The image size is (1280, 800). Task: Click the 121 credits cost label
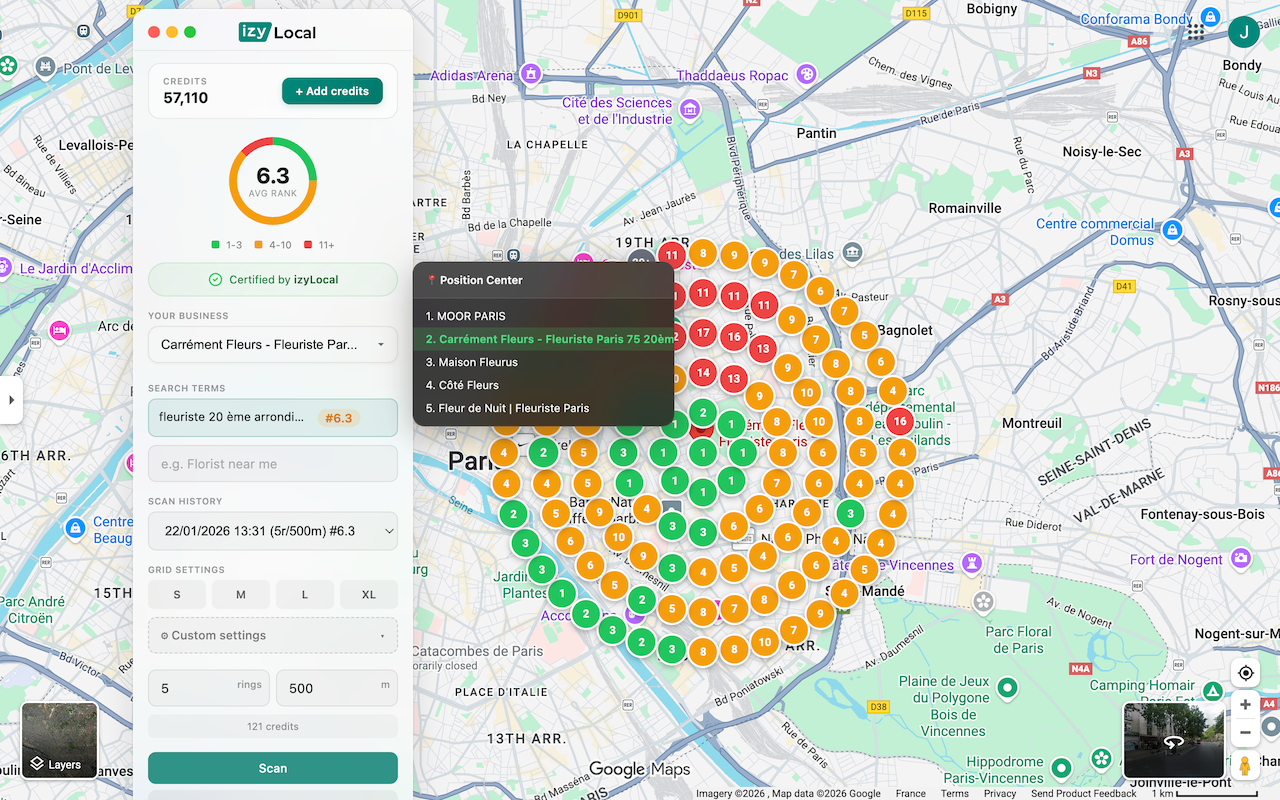273,726
